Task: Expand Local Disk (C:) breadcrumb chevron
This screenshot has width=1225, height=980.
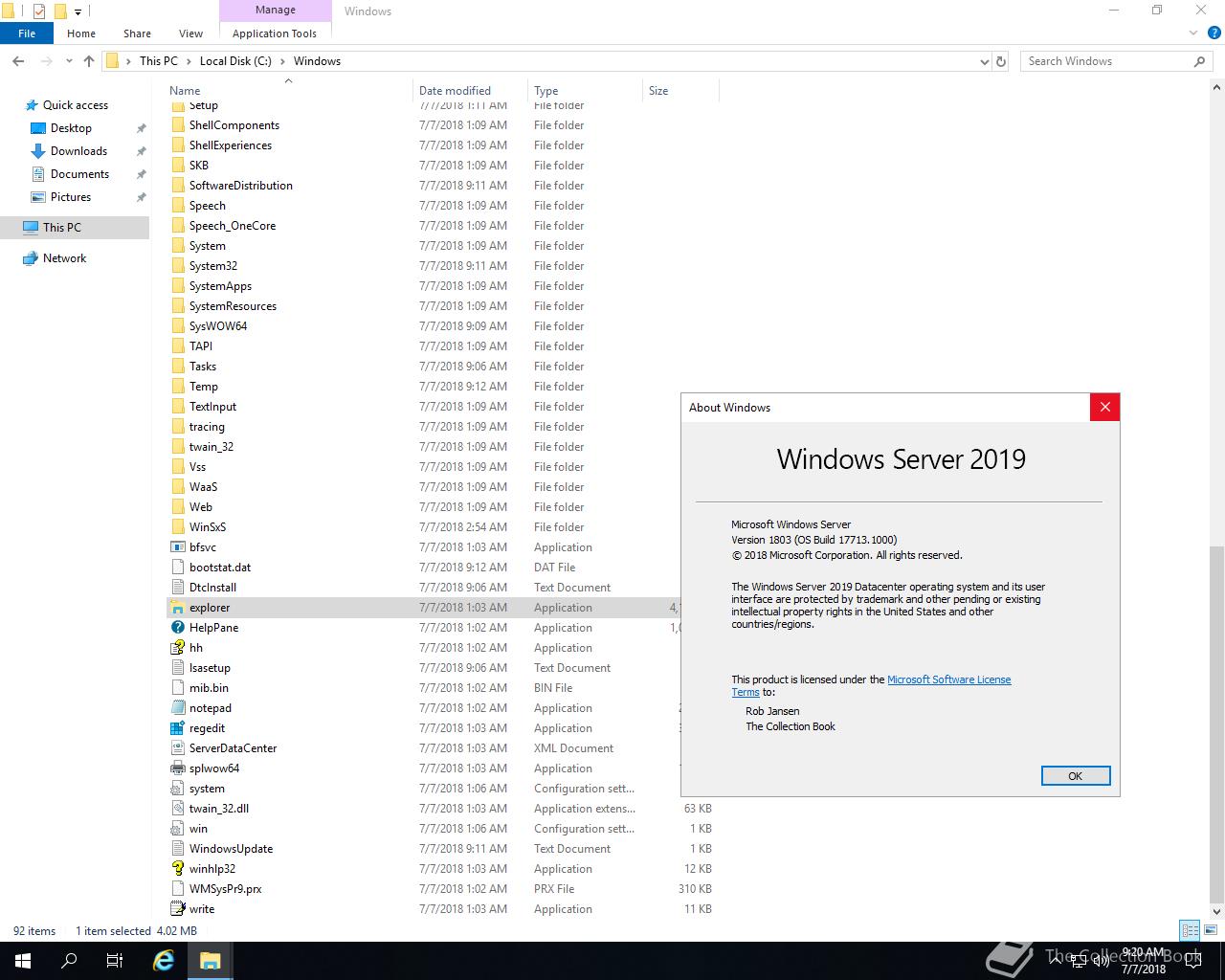Action: pos(282,61)
